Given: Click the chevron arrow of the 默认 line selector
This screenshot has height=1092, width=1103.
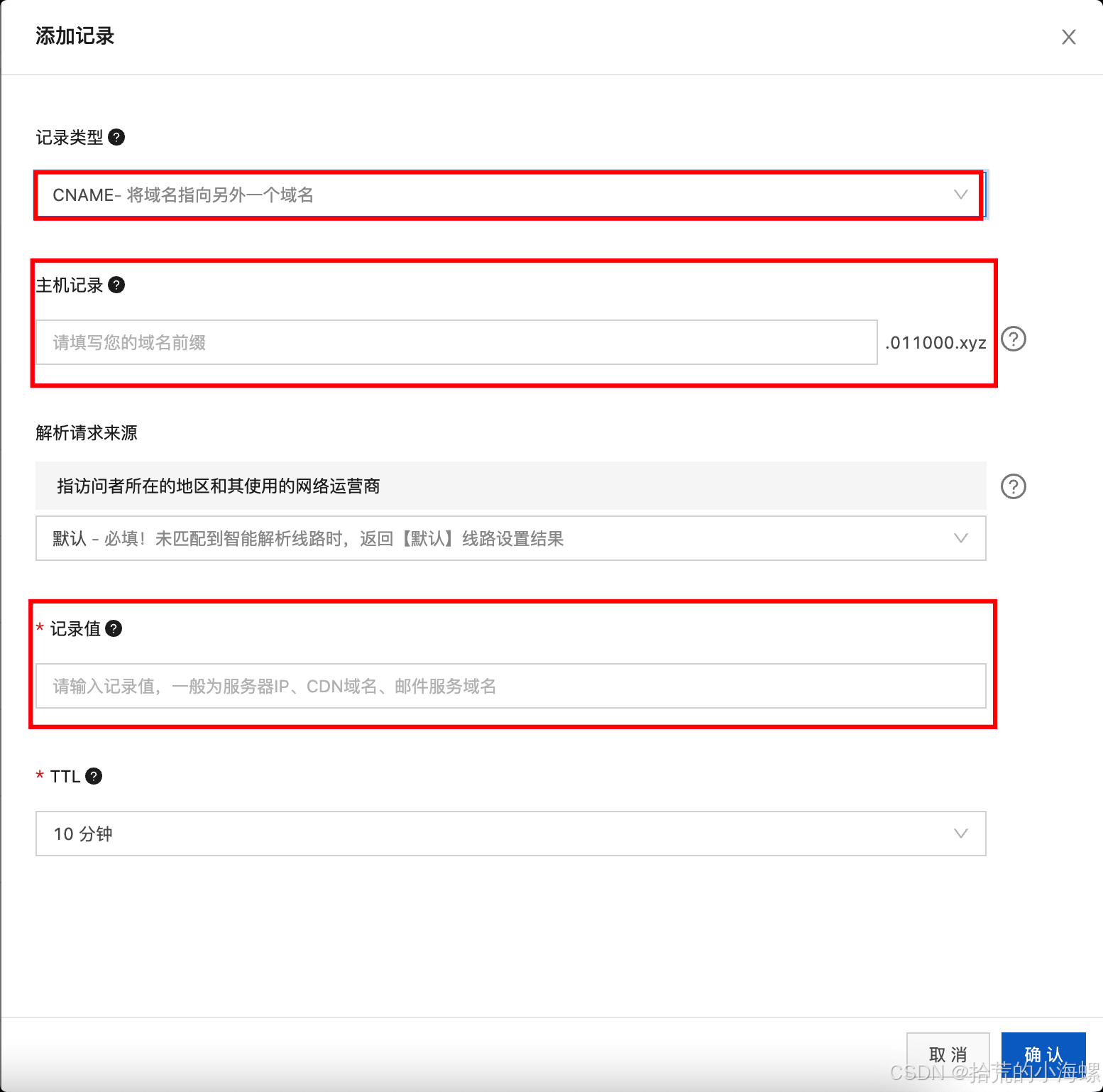Looking at the screenshot, I should tap(961, 538).
